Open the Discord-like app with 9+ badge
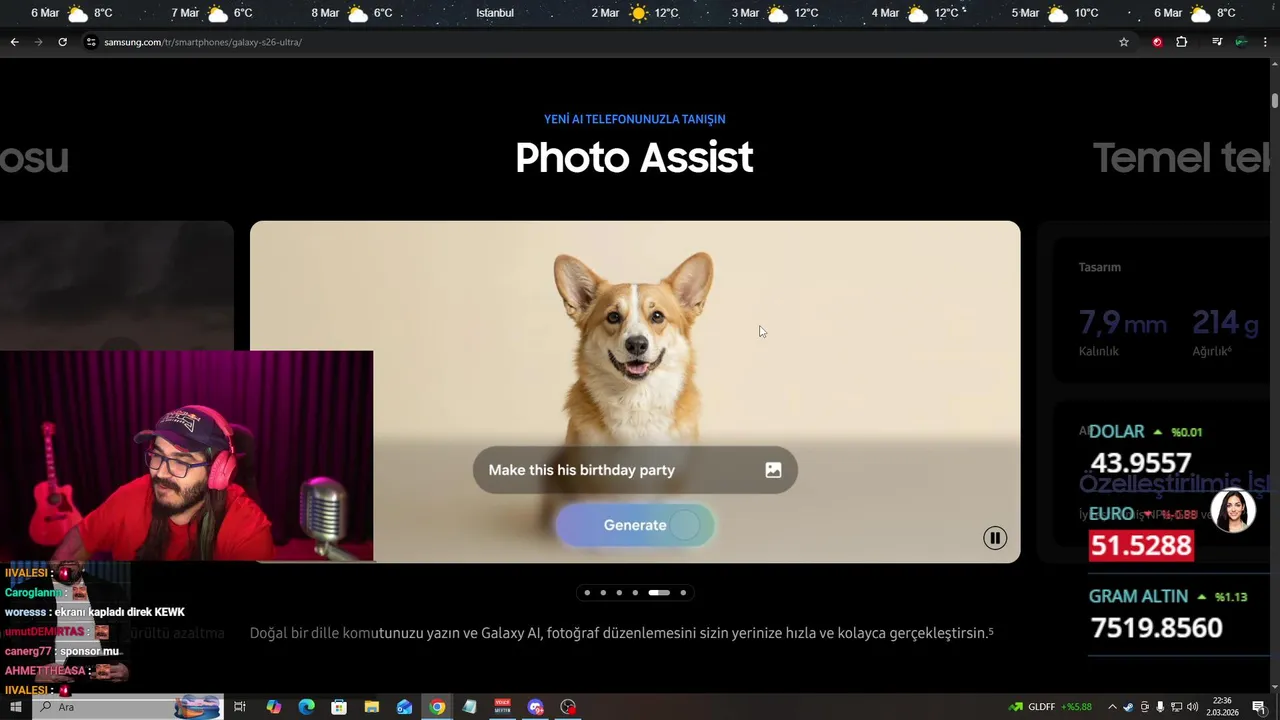 (535, 707)
